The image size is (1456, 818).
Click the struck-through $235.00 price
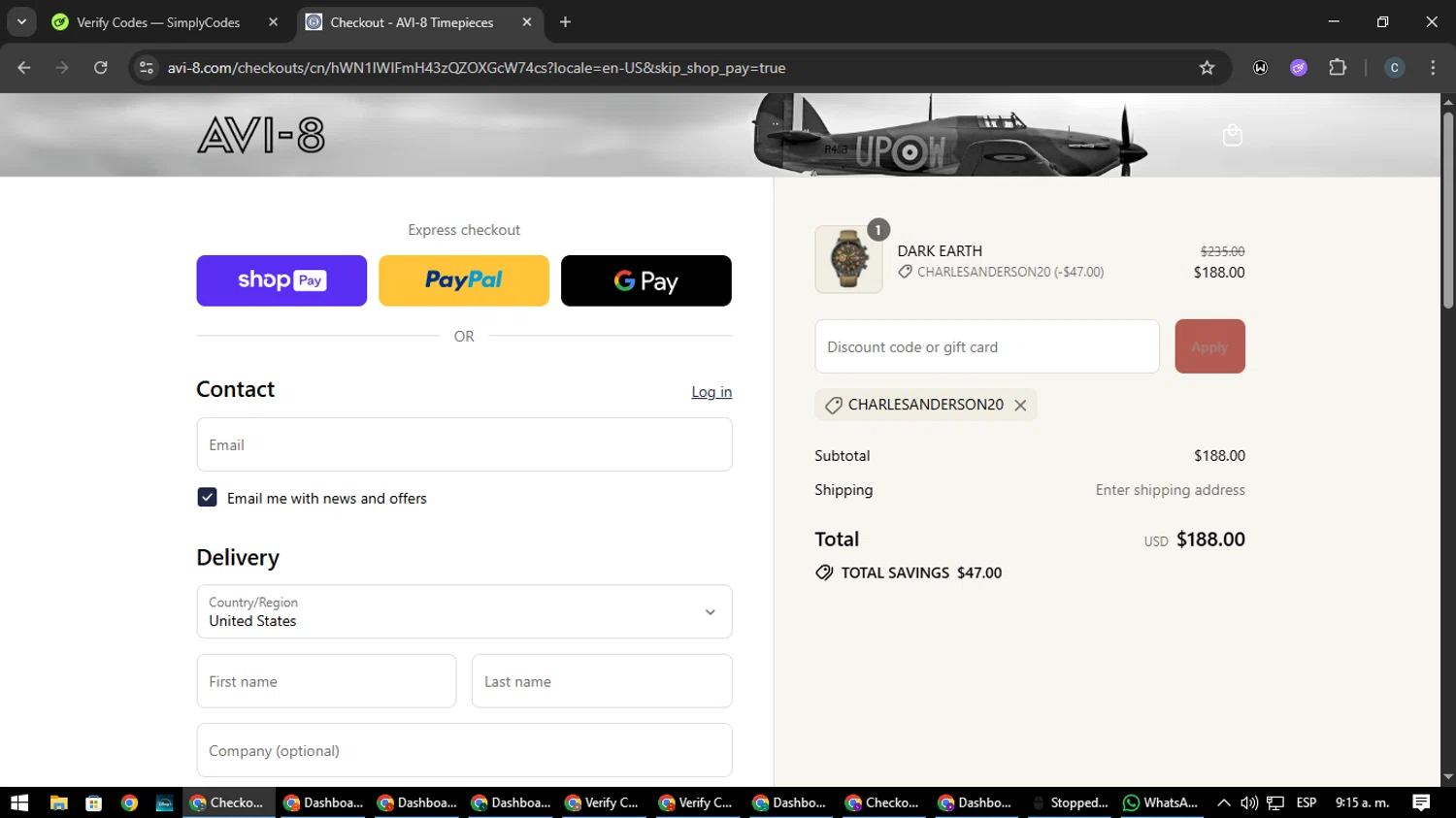click(x=1222, y=251)
